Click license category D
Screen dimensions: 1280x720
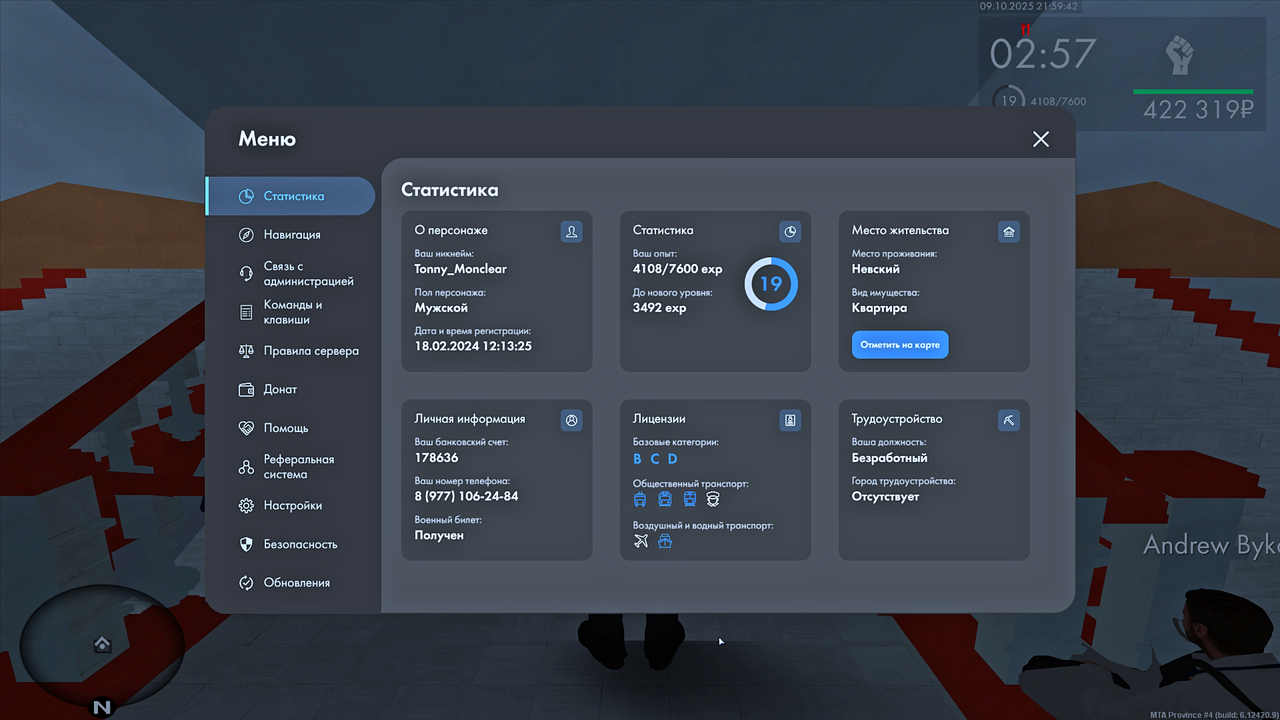[673, 459]
